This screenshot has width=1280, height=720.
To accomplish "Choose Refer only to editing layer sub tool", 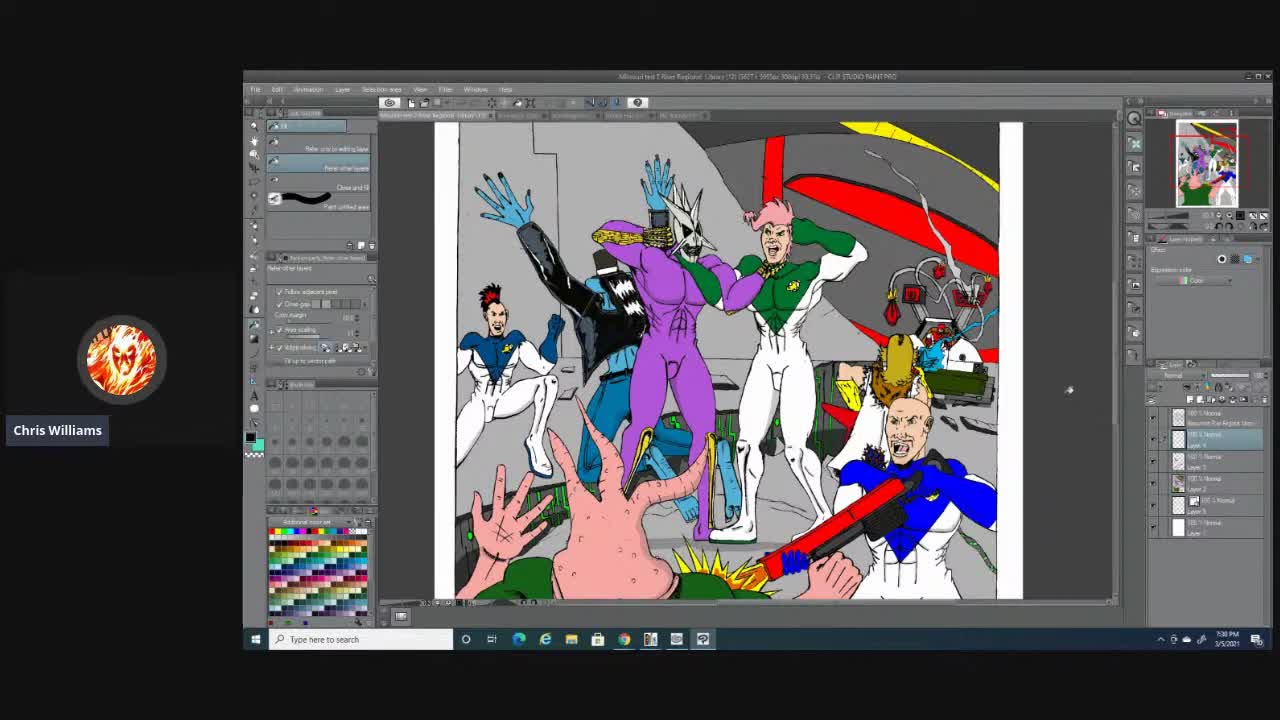I will coord(318,145).
